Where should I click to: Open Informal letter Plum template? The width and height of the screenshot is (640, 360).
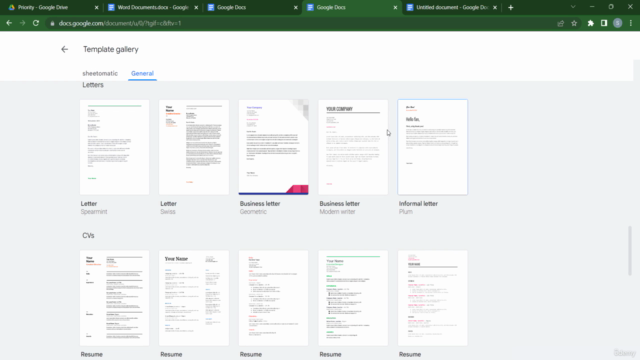[433, 147]
